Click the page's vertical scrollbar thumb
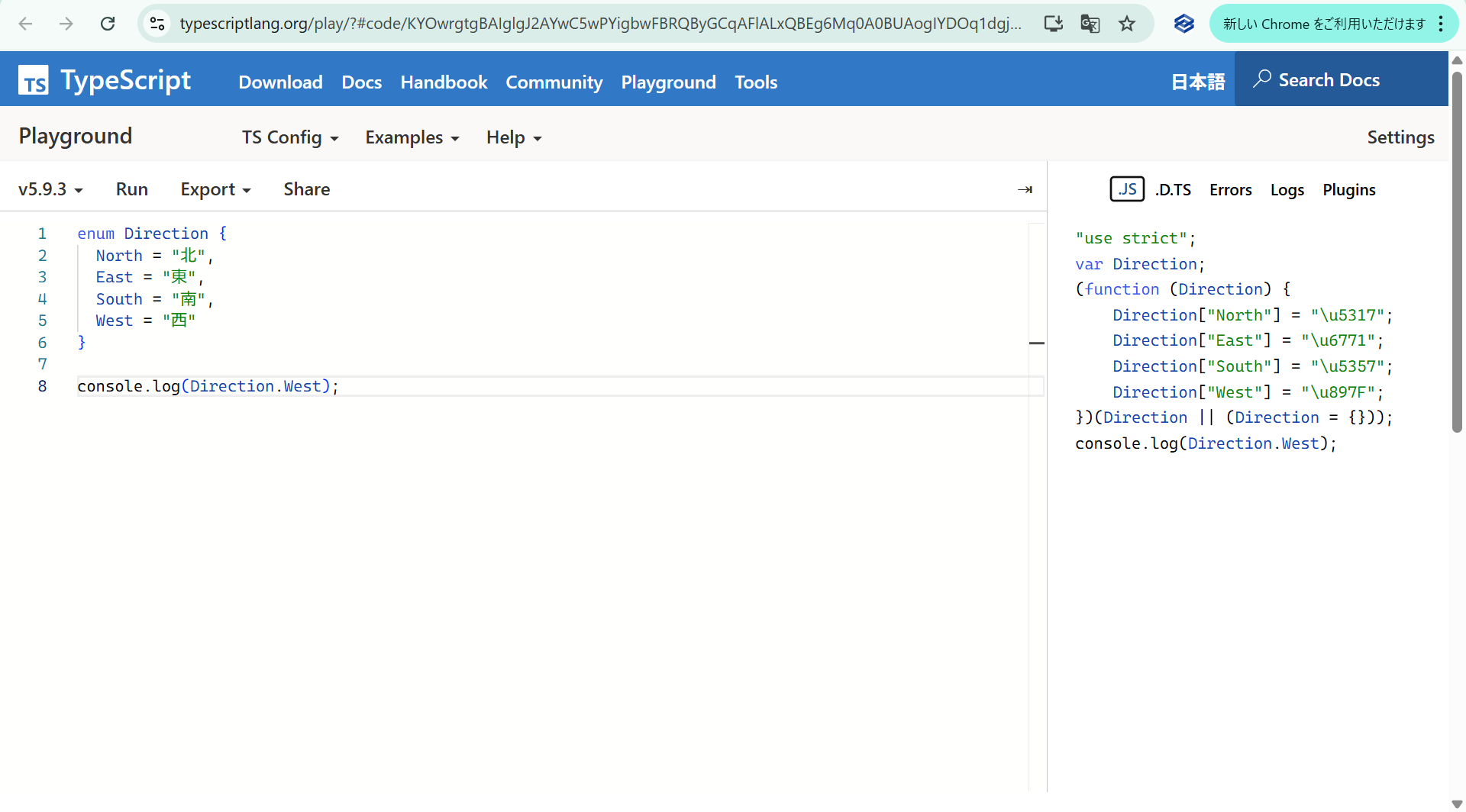The height and width of the screenshot is (812, 1466). pyautogui.click(x=1457, y=252)
